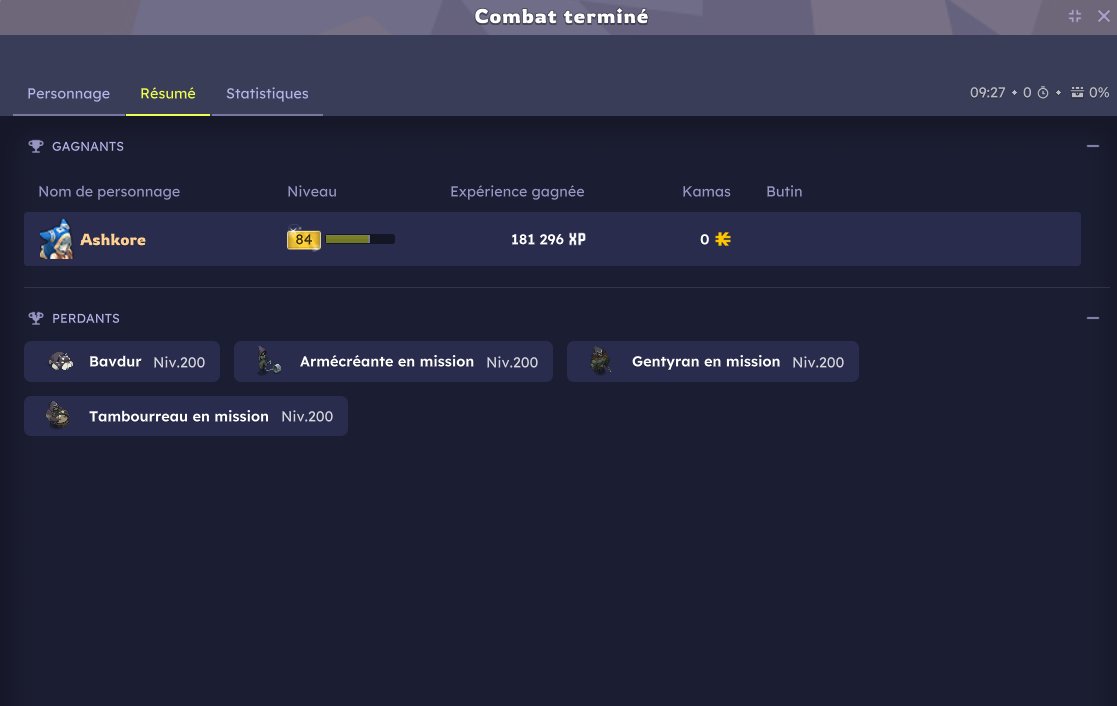Screen dimensions: 1117x706
Task: Shrink the Combat terminé window
Action: 1075,16
